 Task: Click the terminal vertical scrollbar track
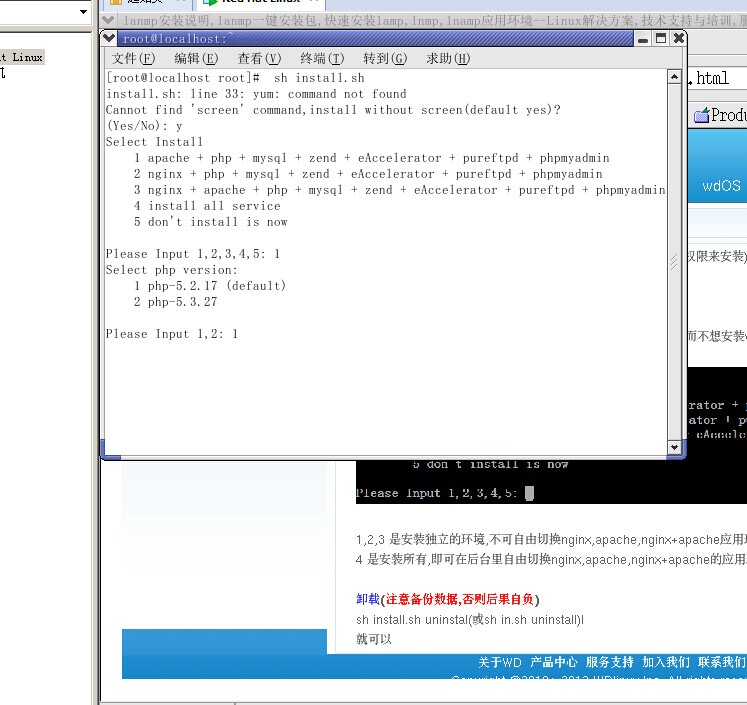(x=674, y=262)
